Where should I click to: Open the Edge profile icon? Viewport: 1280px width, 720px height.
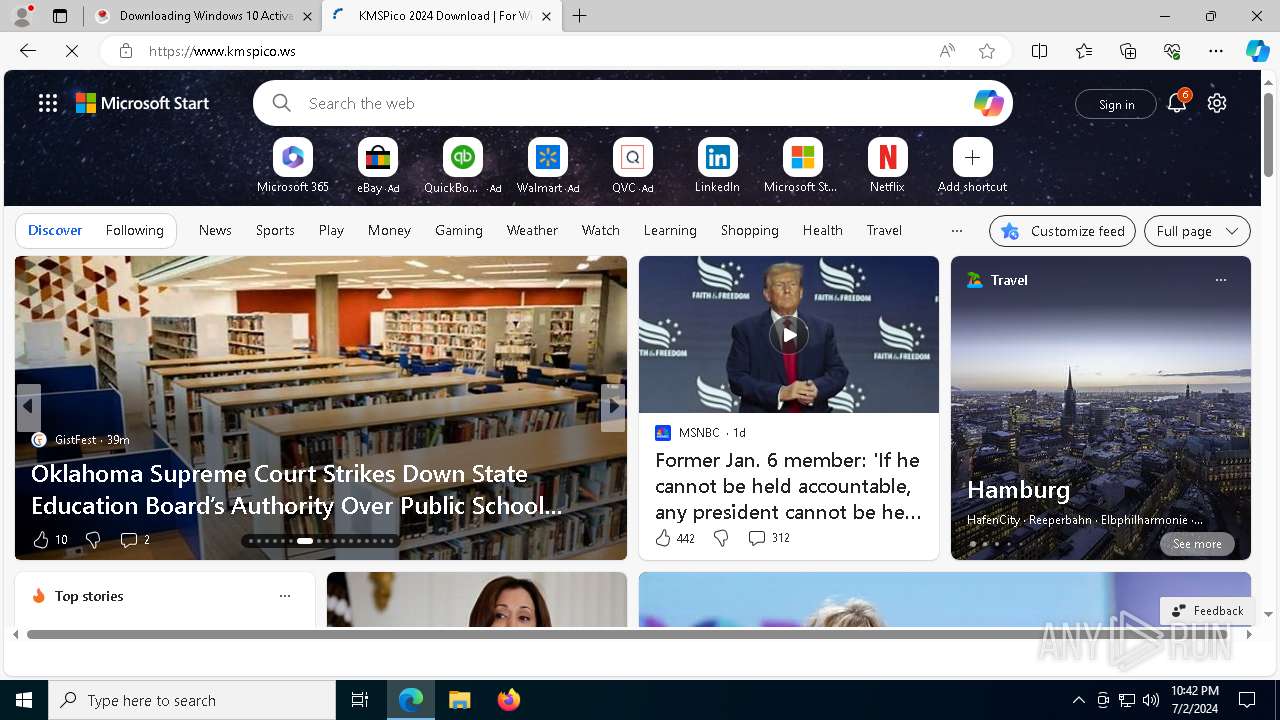pyautogui.click(x=21, y=16)
